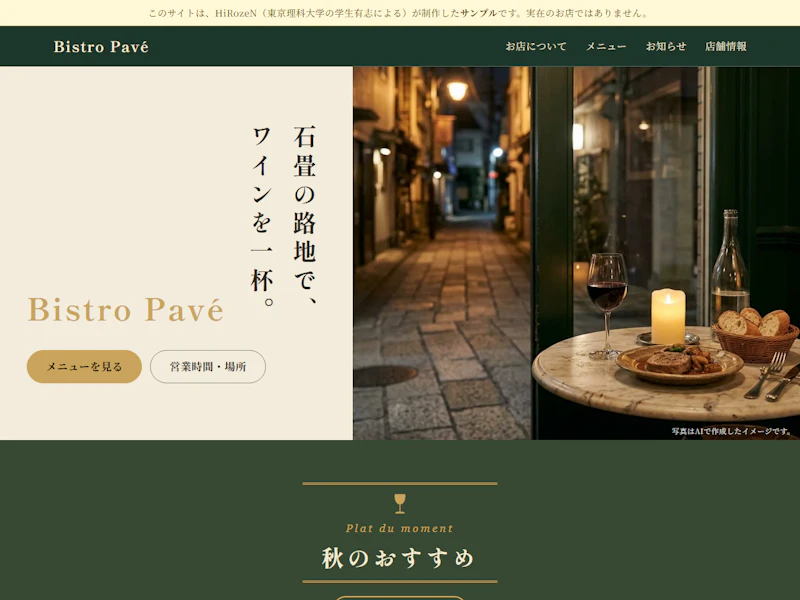Open the メニュー navigation link
This screenshot has width=800, height=600.
coord(606,46)
